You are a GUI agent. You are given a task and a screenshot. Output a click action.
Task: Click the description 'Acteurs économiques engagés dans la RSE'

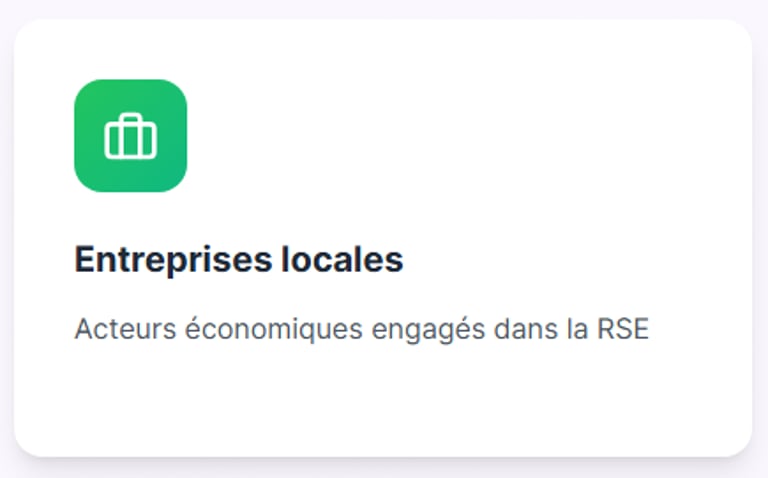click(x=361, y=330)
